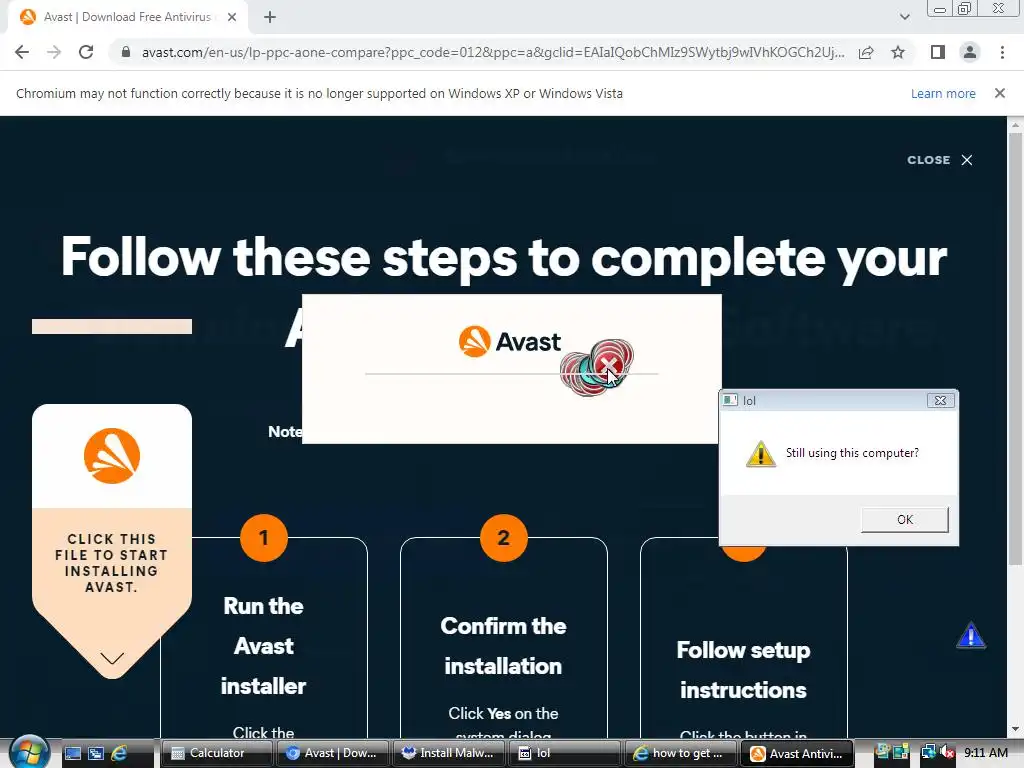The image size is (1024, 768).
Task: Open the browser side panel
Action: [x=938, y=52]
